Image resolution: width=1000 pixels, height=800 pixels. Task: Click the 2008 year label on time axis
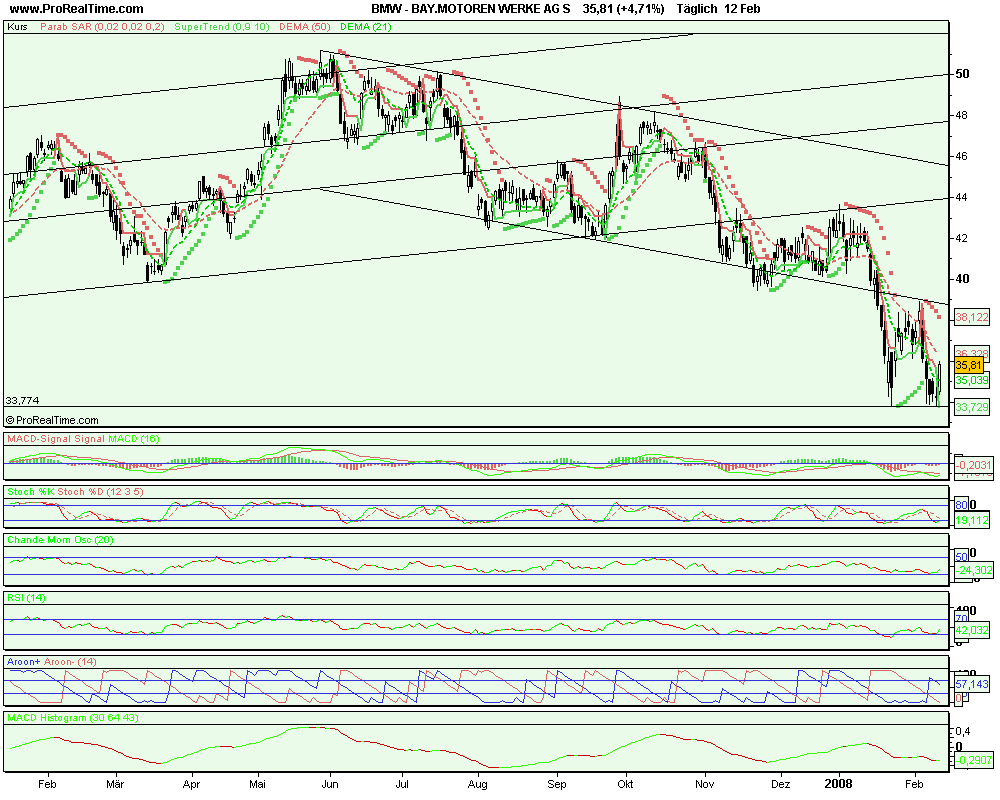point(837,784)
